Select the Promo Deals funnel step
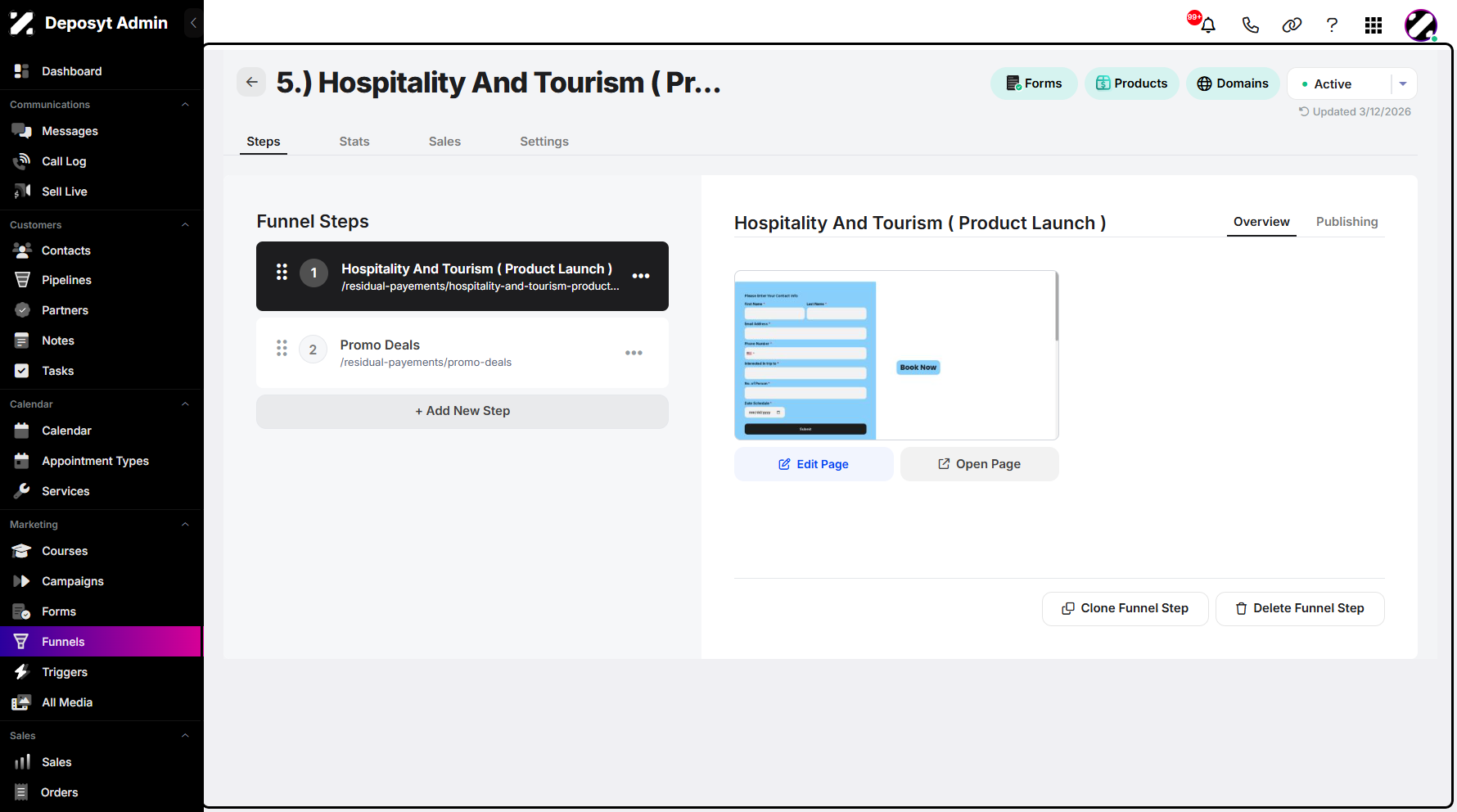Screen dimensions: 1457x812 click(x=462, y=353)
